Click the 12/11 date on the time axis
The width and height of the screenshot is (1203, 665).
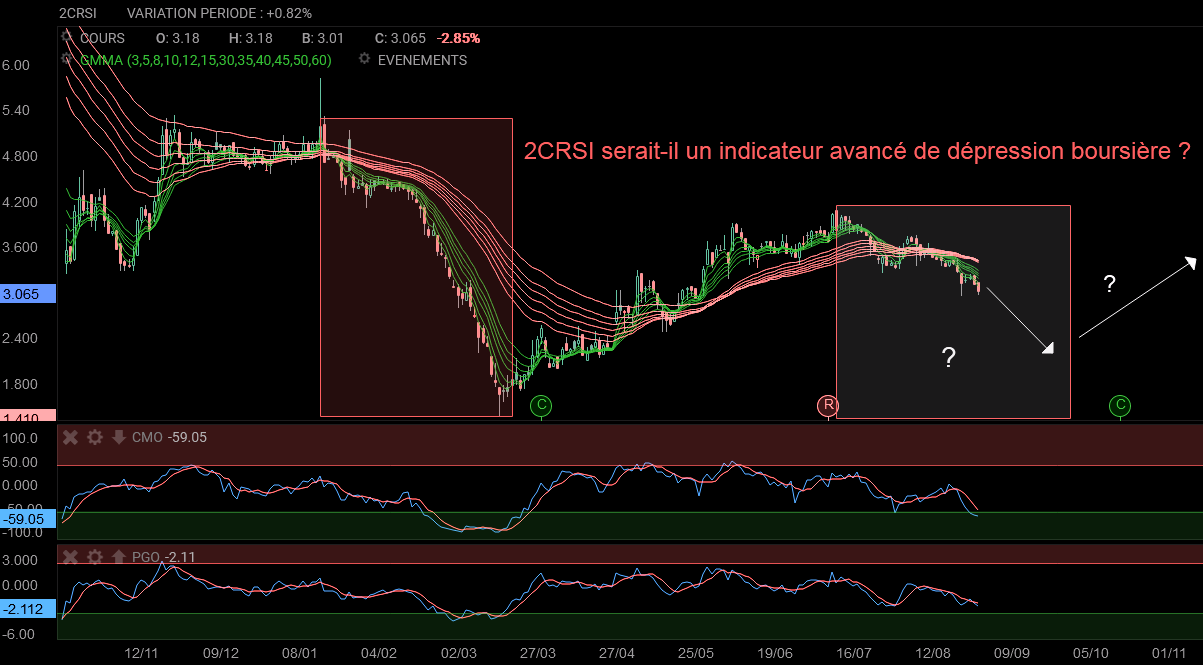[142, 652]
